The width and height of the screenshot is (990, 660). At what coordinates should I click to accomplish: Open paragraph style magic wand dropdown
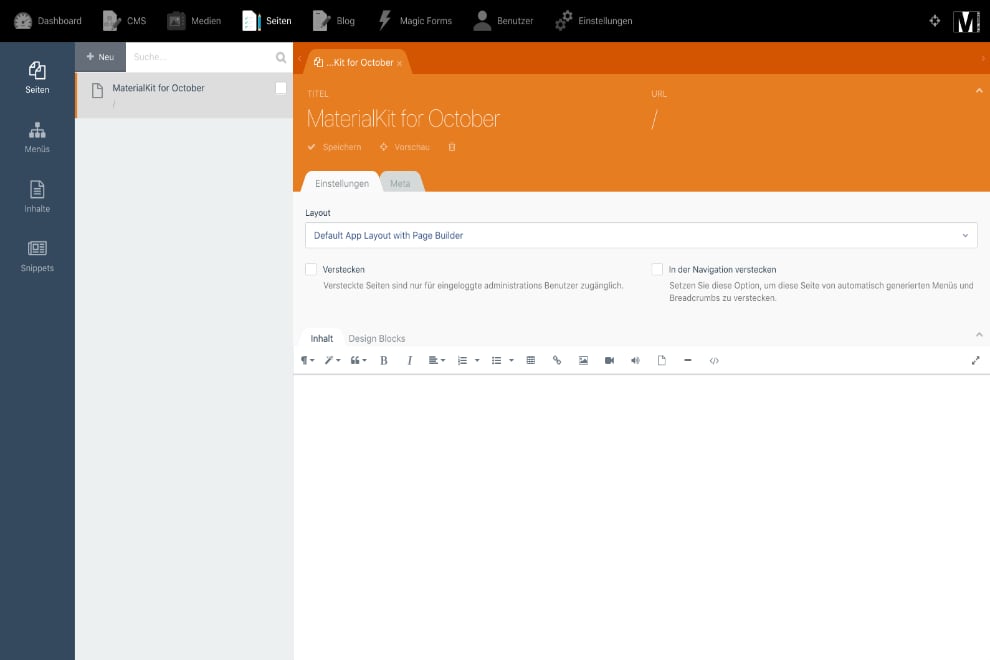332,361
